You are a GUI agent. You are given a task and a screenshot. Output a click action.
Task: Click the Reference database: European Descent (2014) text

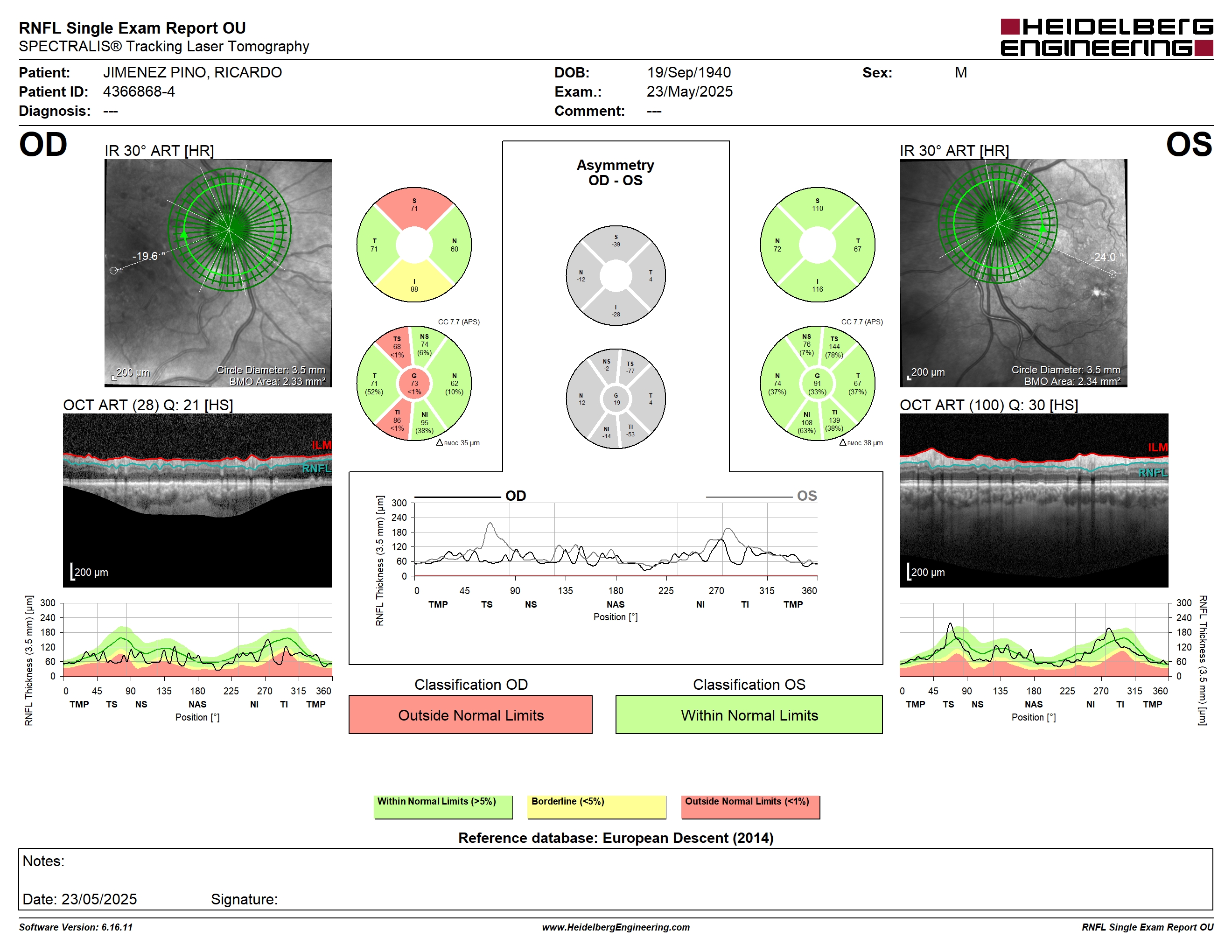click(x=616, y=838)
